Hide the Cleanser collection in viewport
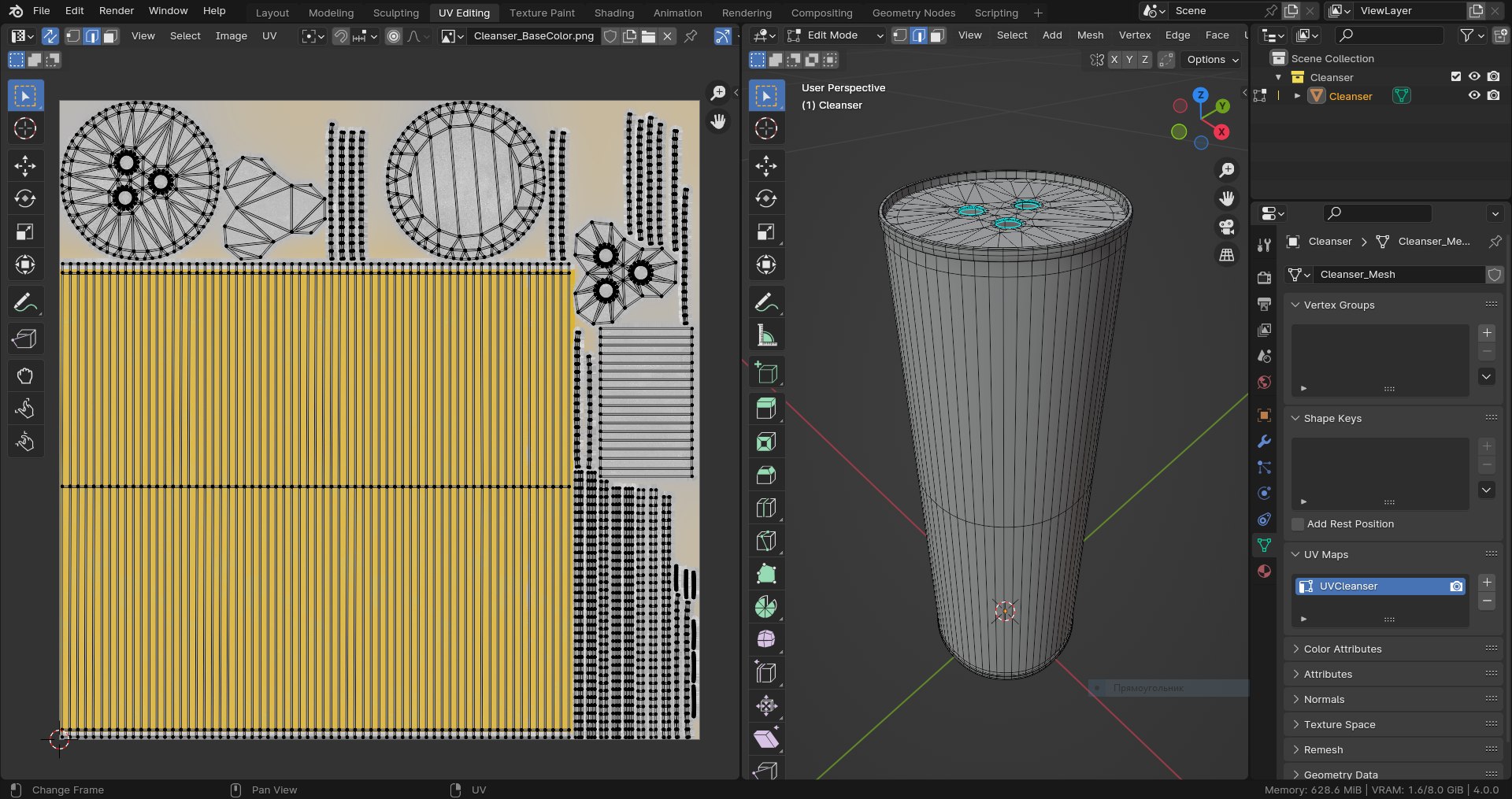 click(1474, 77)
